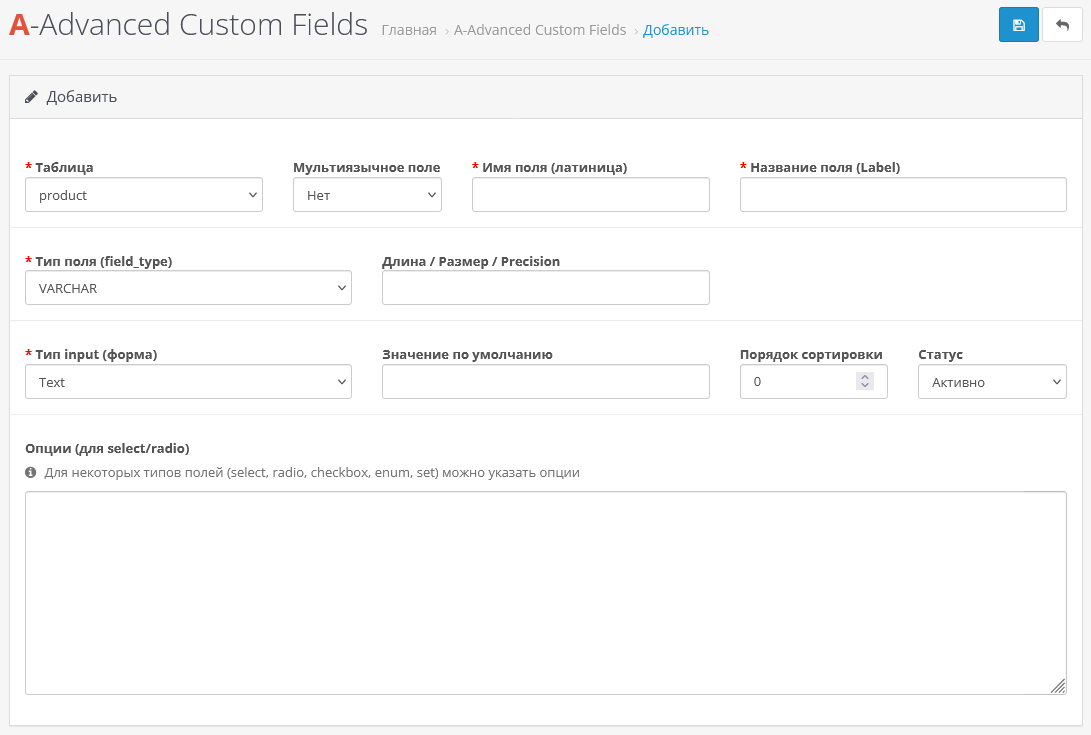1091x735 pixels.
Task: Click the red A logo in title
Action: coord(19,26)
